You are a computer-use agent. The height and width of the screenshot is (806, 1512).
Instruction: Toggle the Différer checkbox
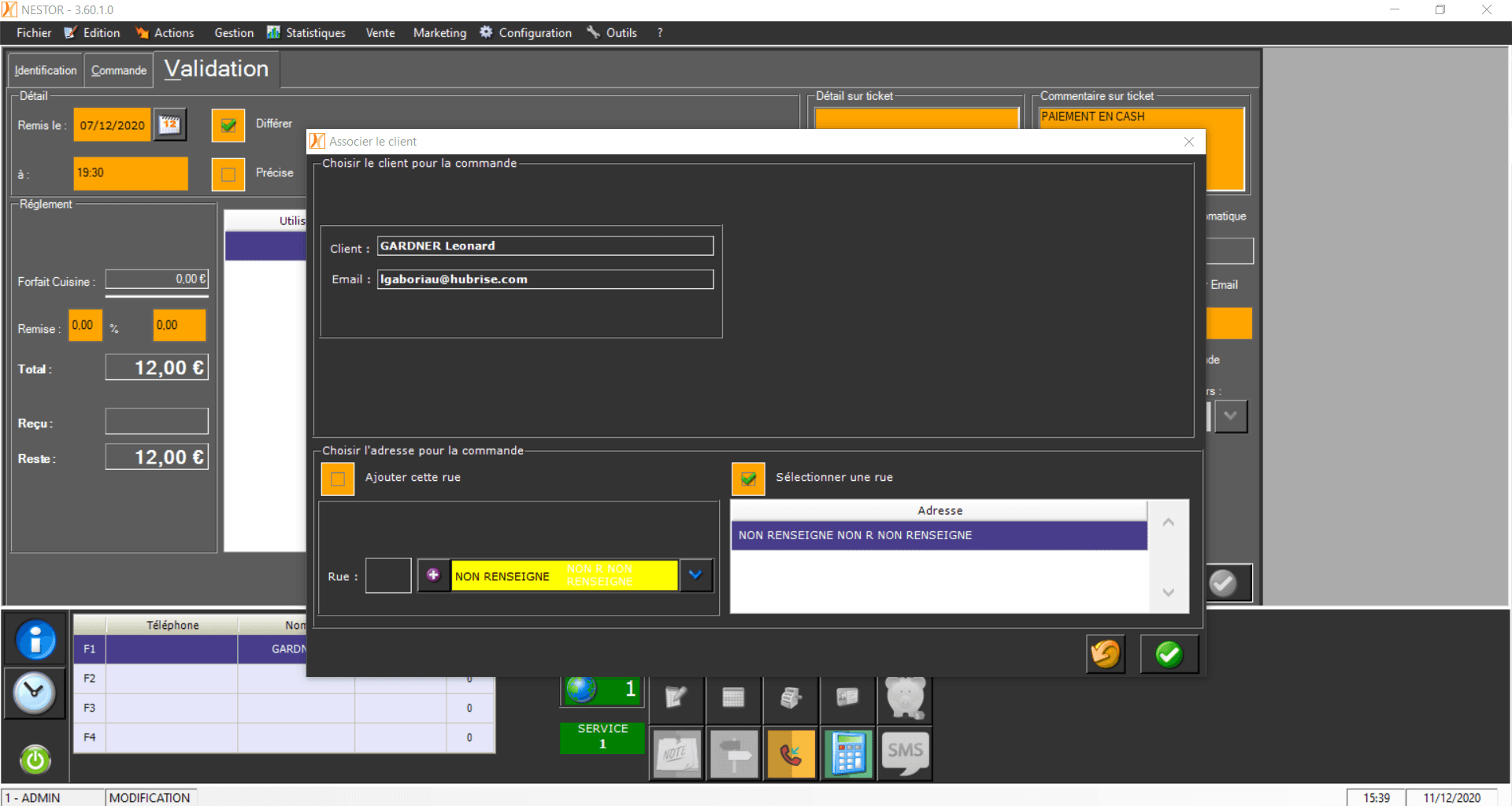228,124
